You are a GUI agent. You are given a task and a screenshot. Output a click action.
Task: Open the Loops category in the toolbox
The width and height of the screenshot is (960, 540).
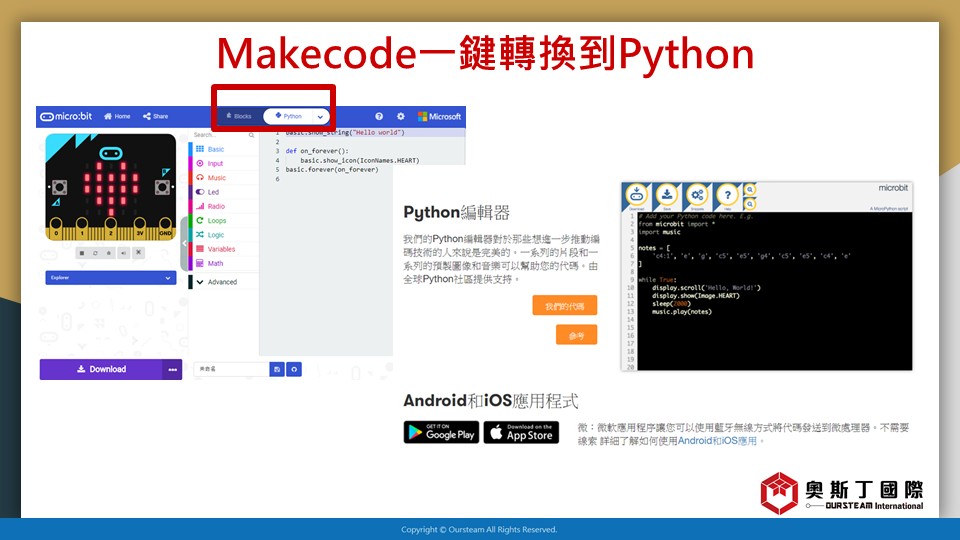[x=223, y=220]
